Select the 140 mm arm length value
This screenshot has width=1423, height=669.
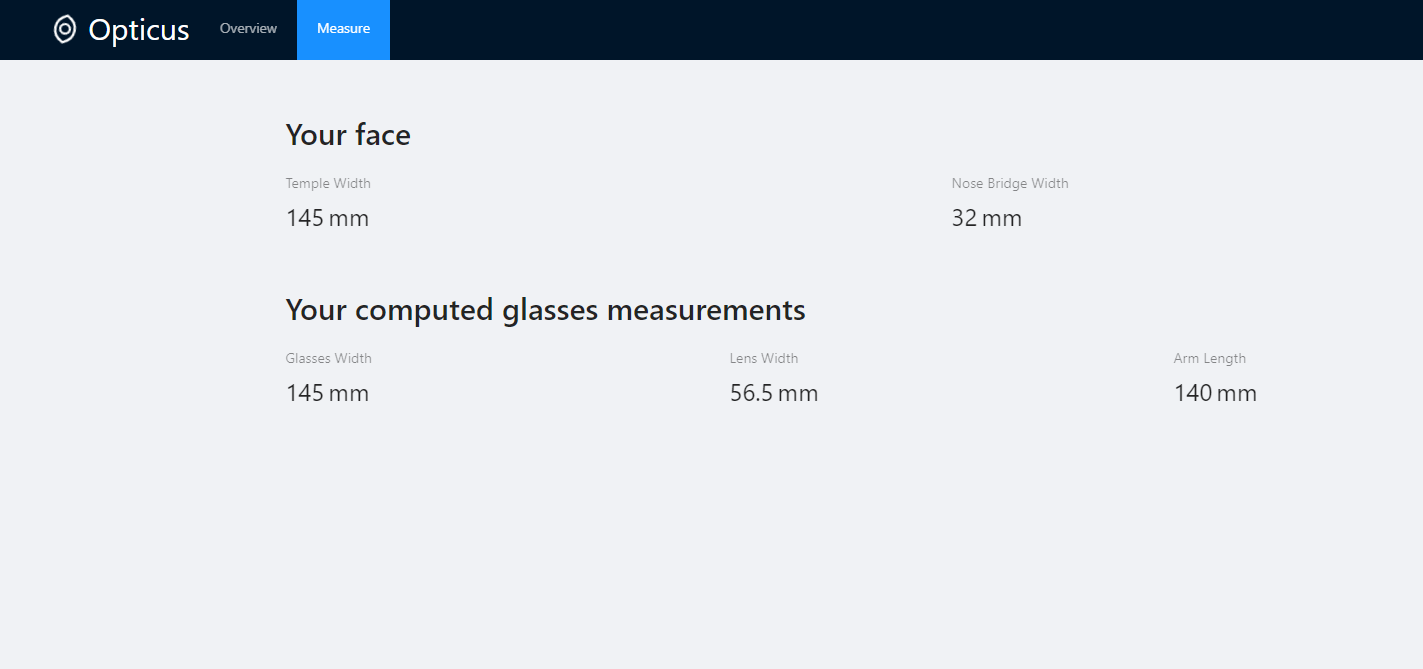point(1215,393)
